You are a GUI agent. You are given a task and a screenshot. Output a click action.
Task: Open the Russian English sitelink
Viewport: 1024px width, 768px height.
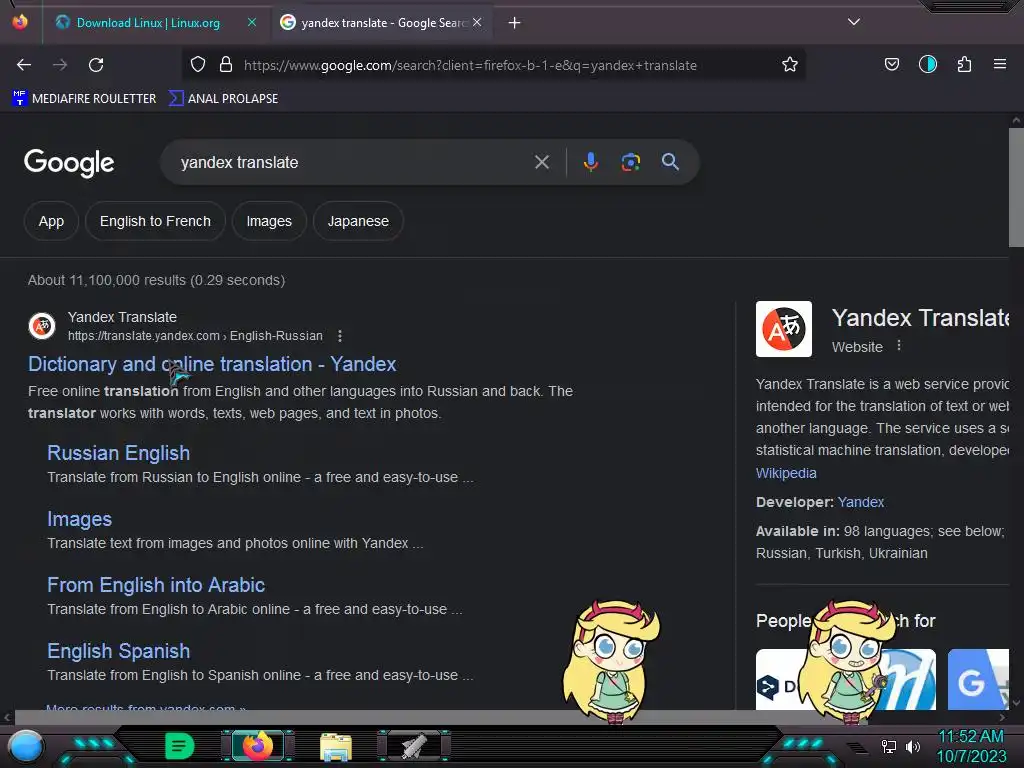(x=119, y=453)
